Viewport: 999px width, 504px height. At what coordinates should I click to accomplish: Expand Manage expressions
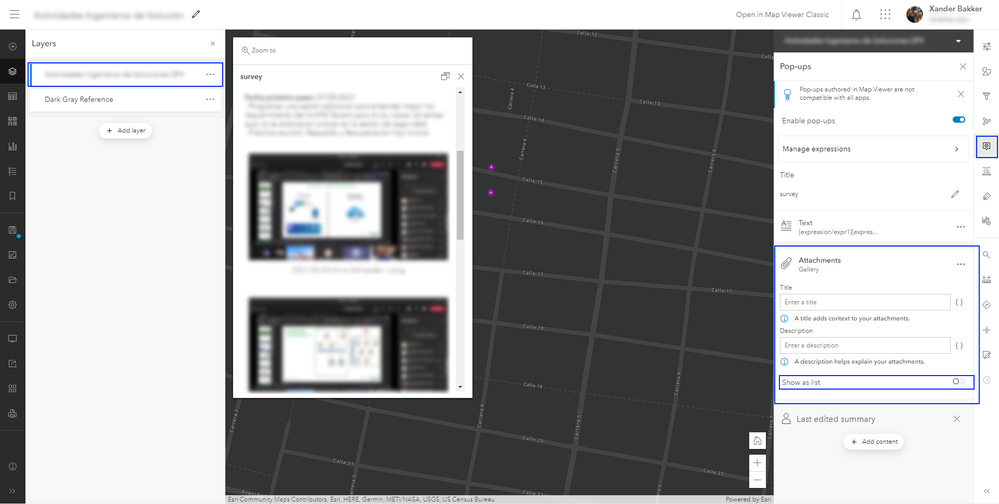871,148
